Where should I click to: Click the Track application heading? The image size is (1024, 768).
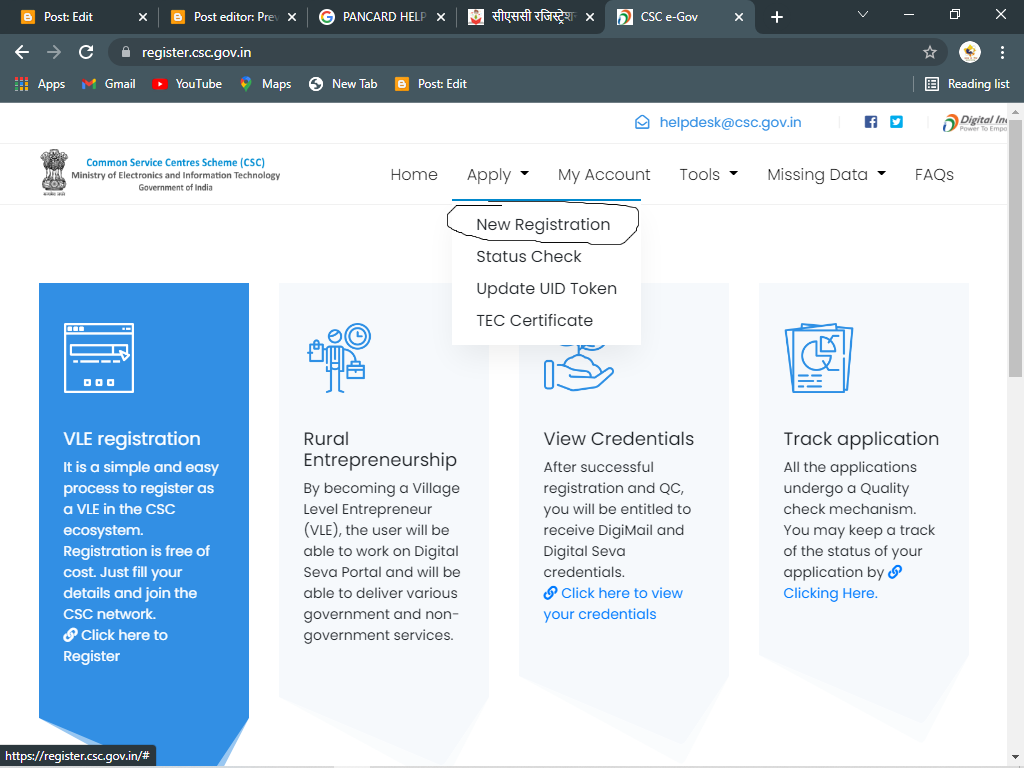(x=861, y=439)
